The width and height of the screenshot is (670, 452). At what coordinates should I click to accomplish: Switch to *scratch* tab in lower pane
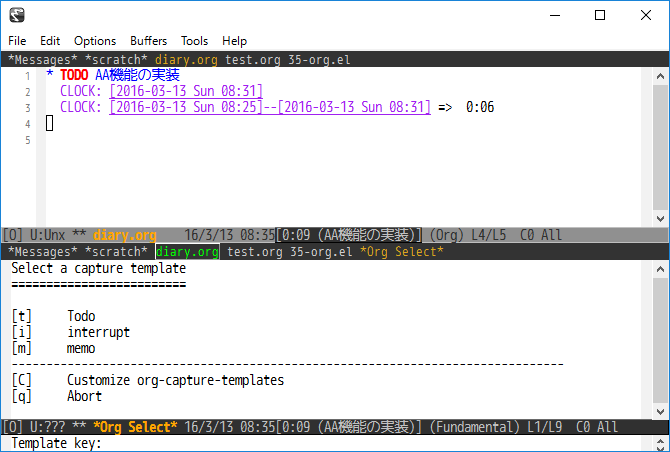[116, 252]
